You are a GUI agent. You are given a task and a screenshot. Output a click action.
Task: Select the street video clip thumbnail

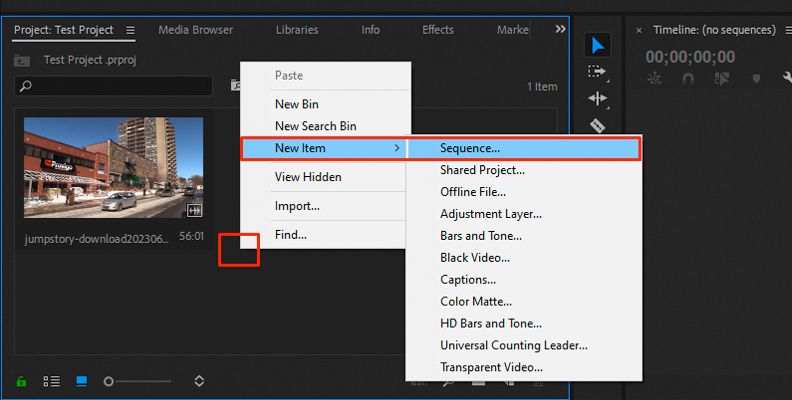point(113,168)
